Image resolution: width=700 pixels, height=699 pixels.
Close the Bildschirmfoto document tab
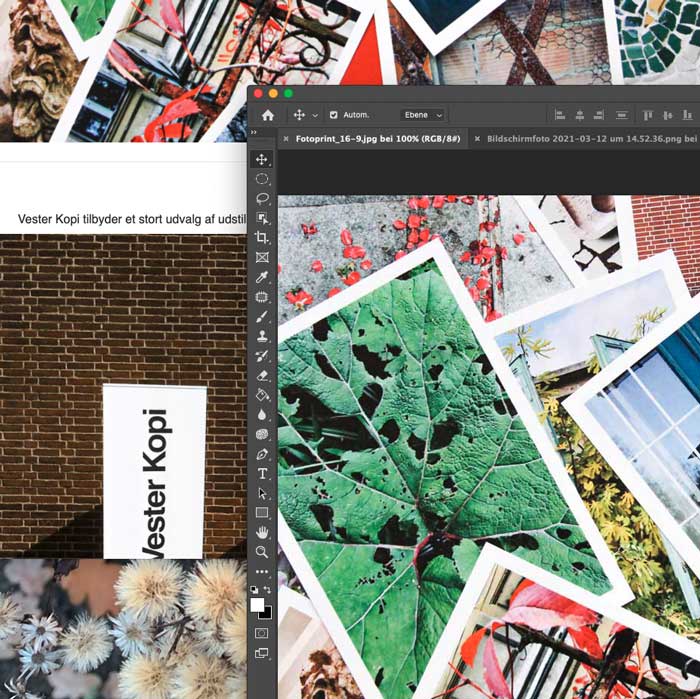477,139
